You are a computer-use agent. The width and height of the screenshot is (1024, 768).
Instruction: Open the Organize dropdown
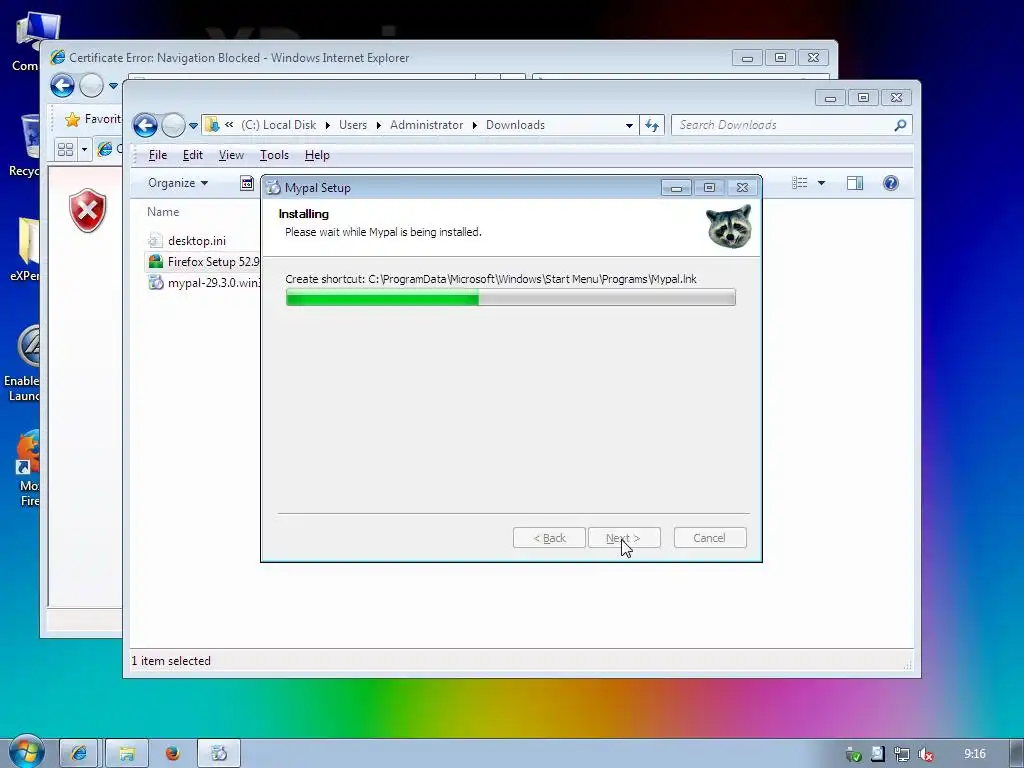178,183
